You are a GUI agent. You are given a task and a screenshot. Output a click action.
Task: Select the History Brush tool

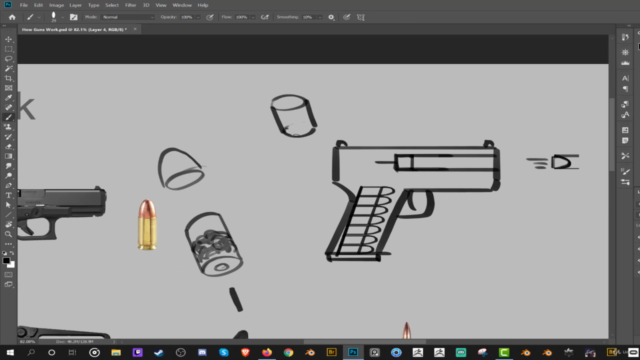click(x=8, y=137)
